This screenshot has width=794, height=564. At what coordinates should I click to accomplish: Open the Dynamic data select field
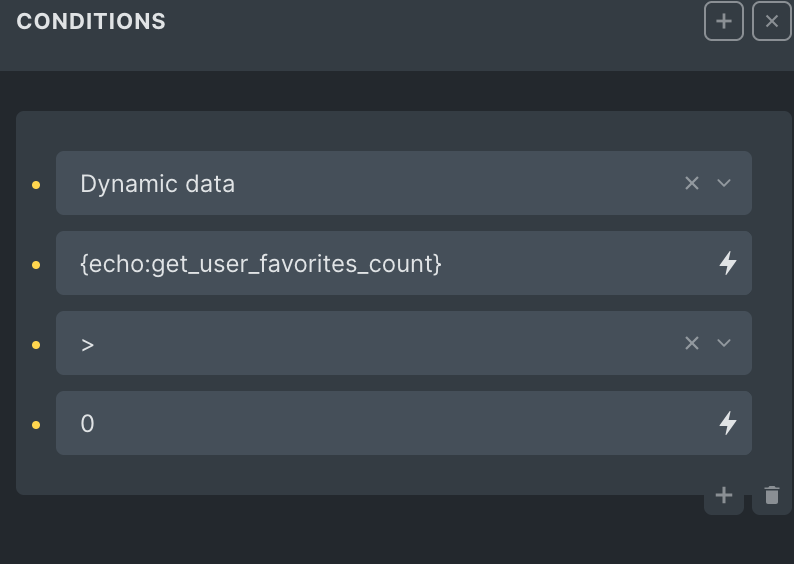(x=404, y=183)
